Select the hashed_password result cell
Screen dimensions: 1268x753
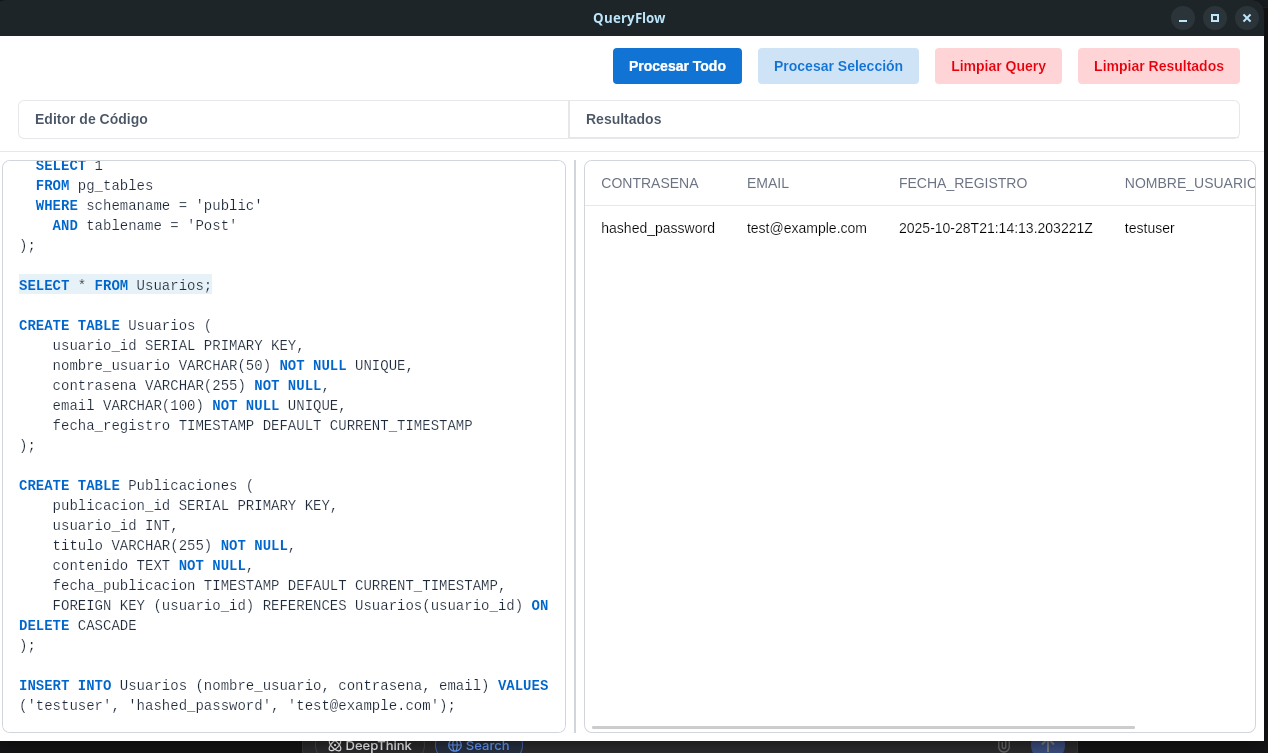point(658,228)
